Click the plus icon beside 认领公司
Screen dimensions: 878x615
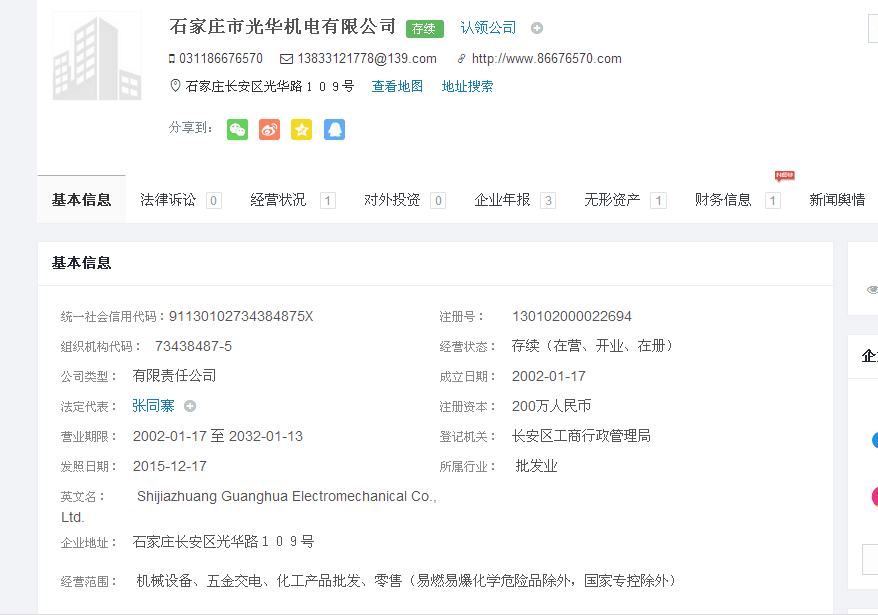click(537, 28)
